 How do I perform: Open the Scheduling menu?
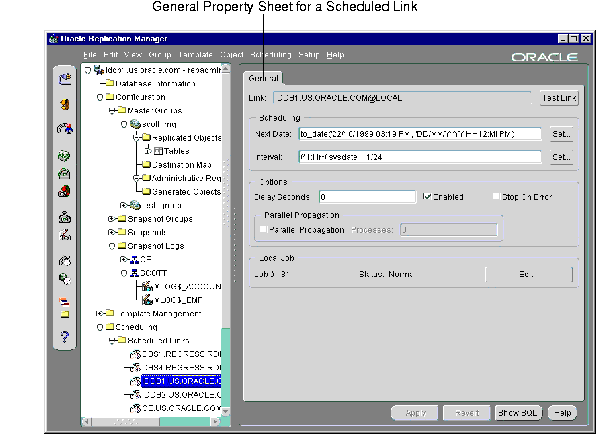270,53
